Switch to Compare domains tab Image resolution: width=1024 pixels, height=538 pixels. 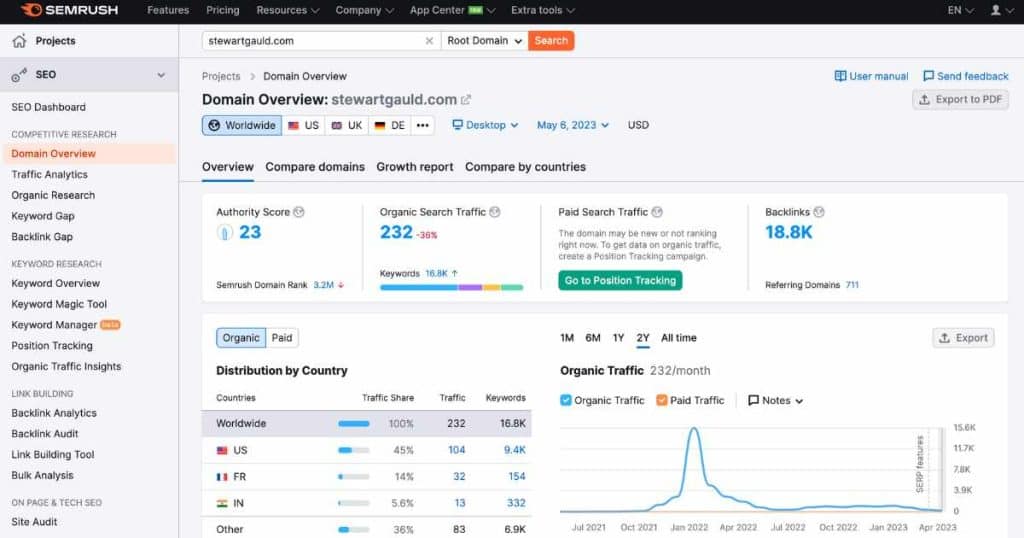pos(315,167)
